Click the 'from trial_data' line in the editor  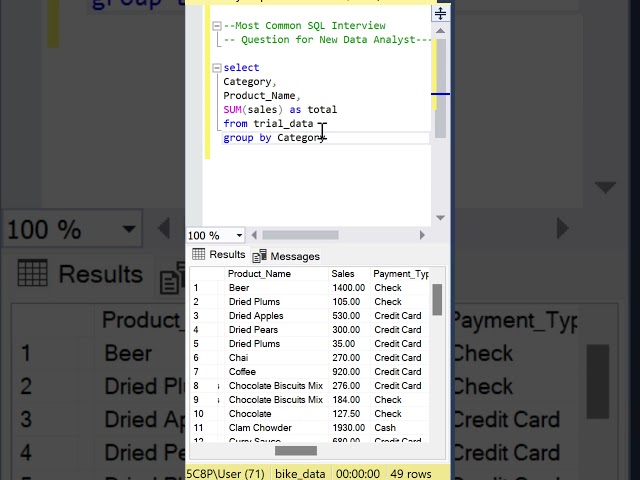coord(268,124)
